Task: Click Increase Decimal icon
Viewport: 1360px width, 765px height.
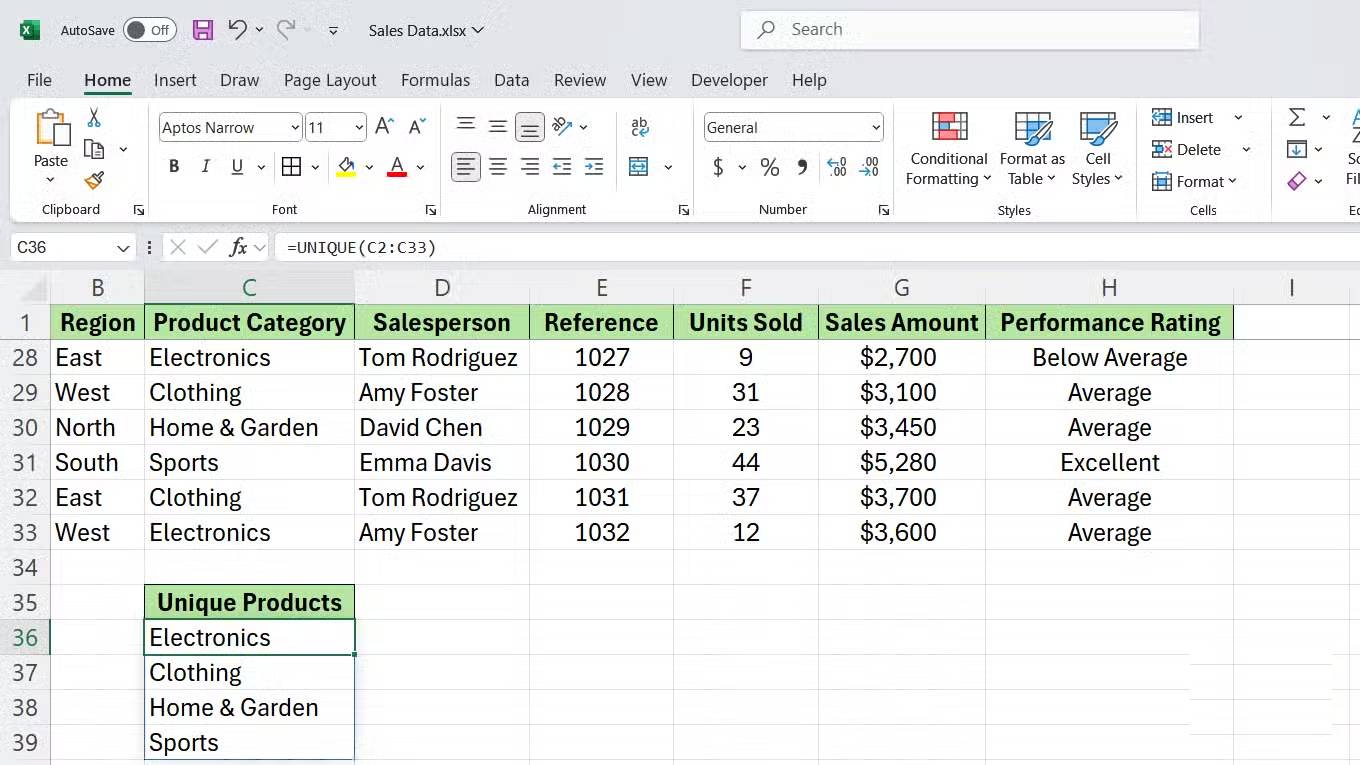Action: pos(836,167)
